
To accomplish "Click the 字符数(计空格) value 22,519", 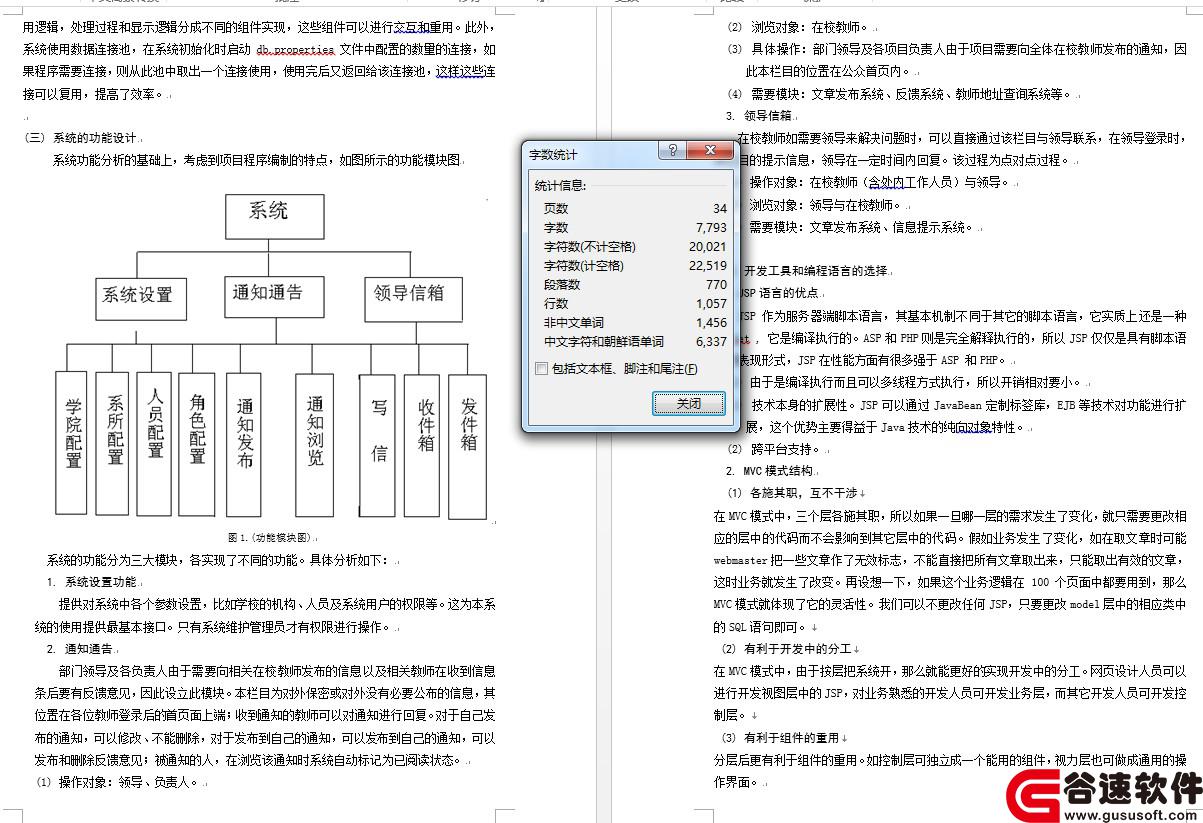I will [708, 265].
